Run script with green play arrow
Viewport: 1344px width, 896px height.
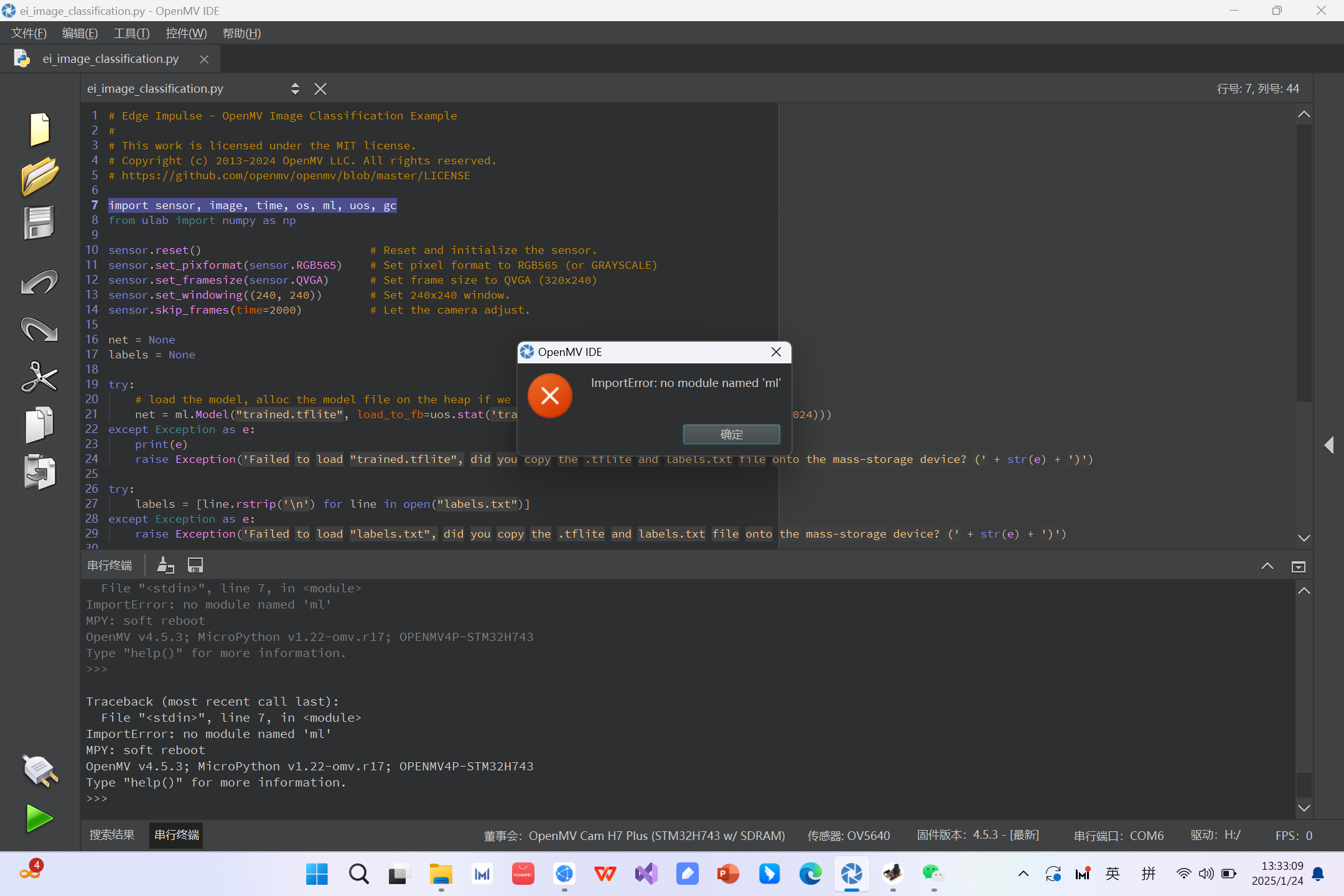[40, 818]
